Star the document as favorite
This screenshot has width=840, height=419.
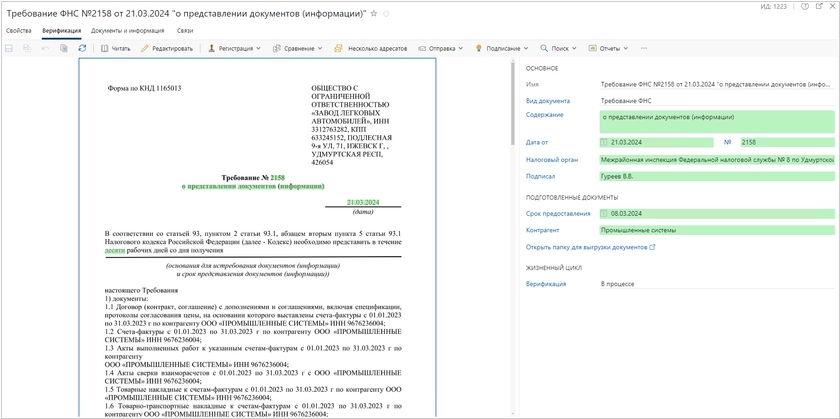pos(374,14)
